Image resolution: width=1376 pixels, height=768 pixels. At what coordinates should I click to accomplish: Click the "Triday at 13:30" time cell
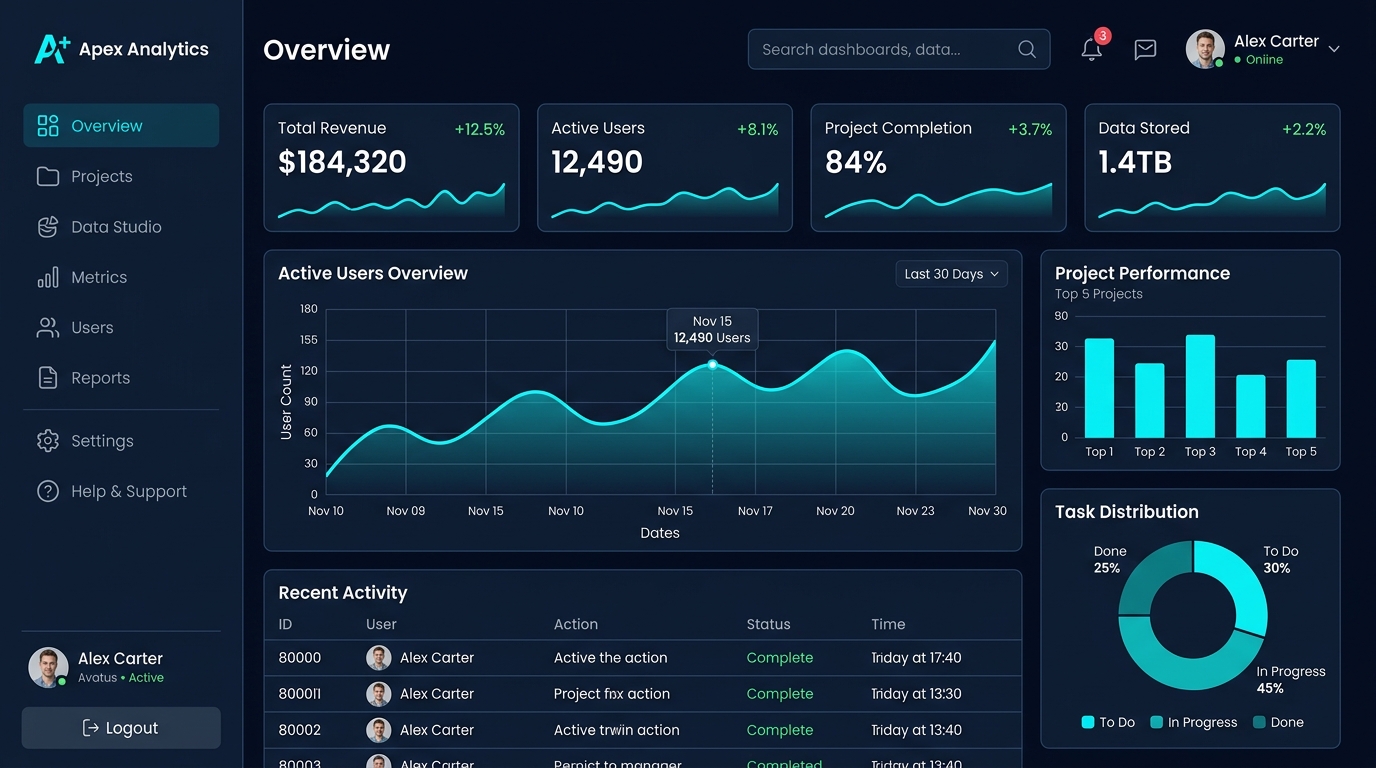pos(916,694)
